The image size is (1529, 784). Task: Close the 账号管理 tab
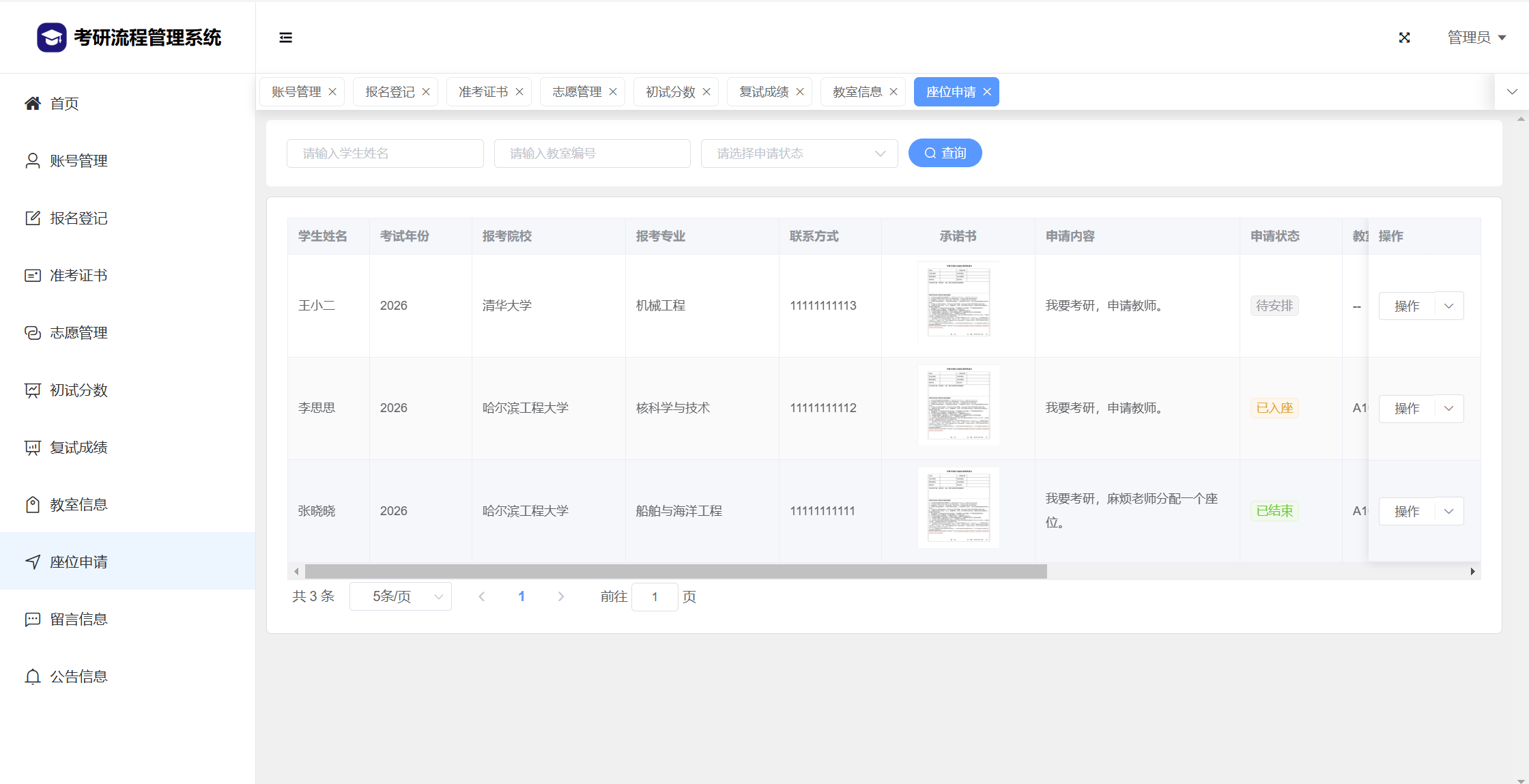click(332, 92)
